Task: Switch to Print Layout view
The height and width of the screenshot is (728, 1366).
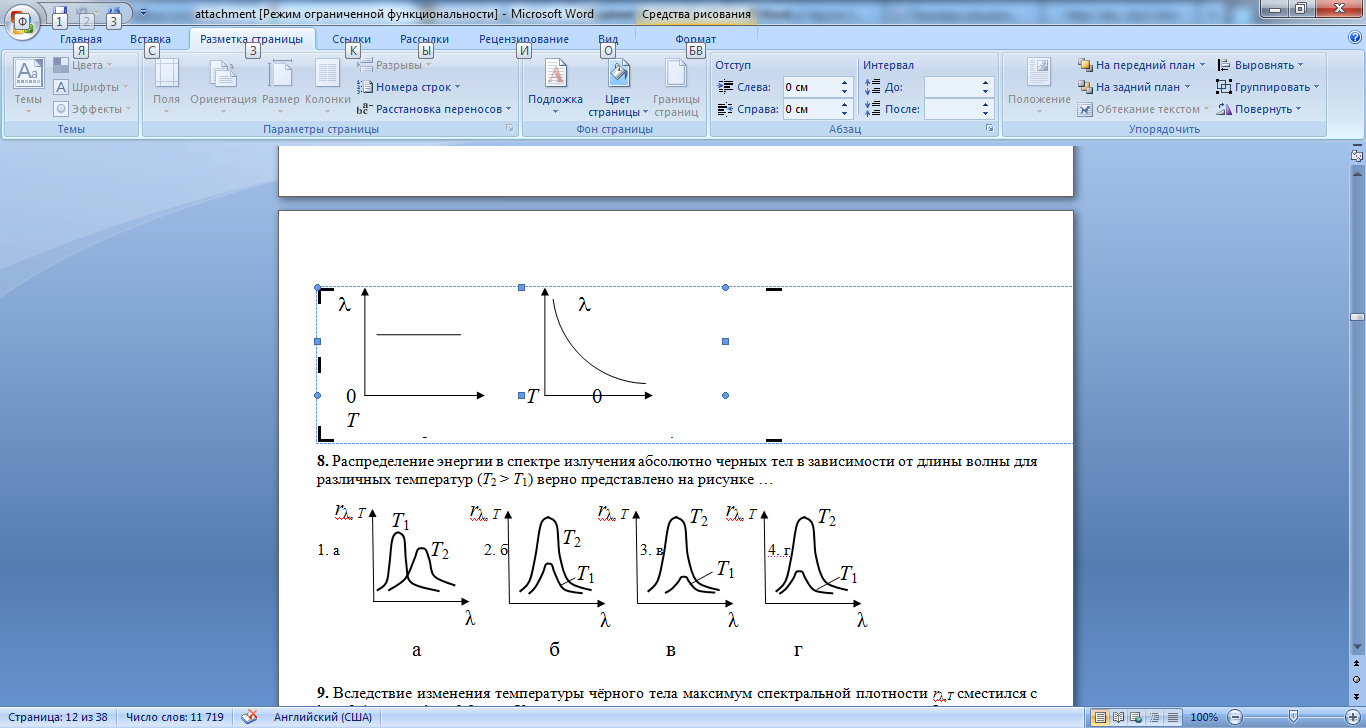Action: pos(1100,717)
